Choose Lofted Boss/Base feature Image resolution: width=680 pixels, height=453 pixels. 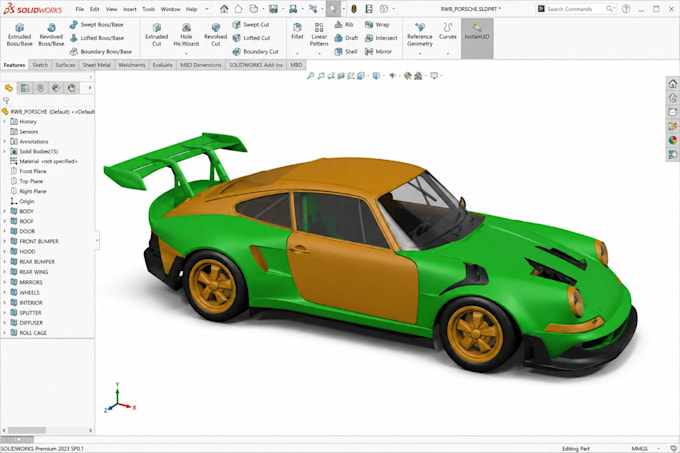pos(96,38)
